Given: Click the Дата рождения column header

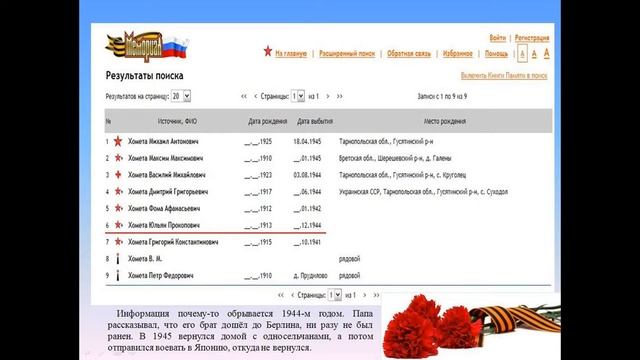Looking at the screenshot, I should point(268,121).
